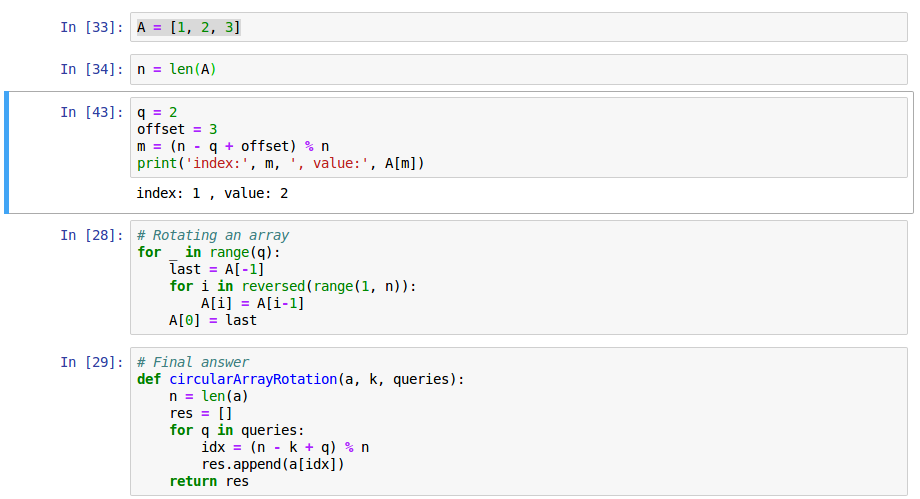
Task: Click the line 'last = A[-1]'
Action: tap(217, 269)
